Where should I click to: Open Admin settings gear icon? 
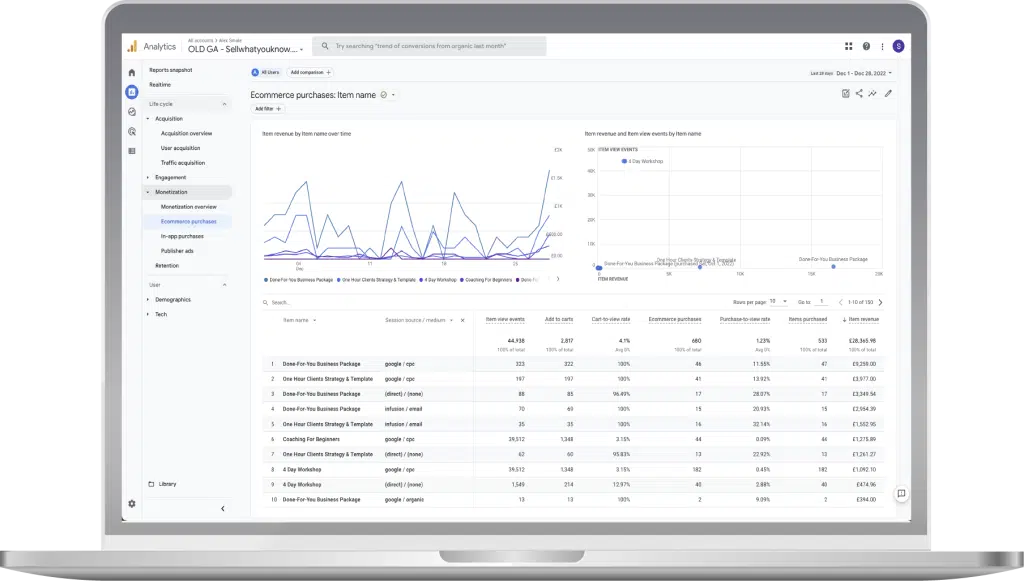(x=131, y=503)
